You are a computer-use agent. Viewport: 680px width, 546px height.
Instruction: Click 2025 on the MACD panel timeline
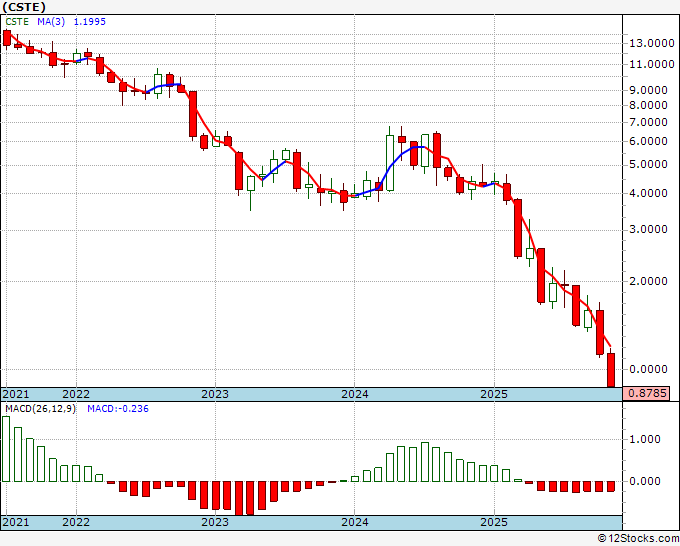coord(494,522)
